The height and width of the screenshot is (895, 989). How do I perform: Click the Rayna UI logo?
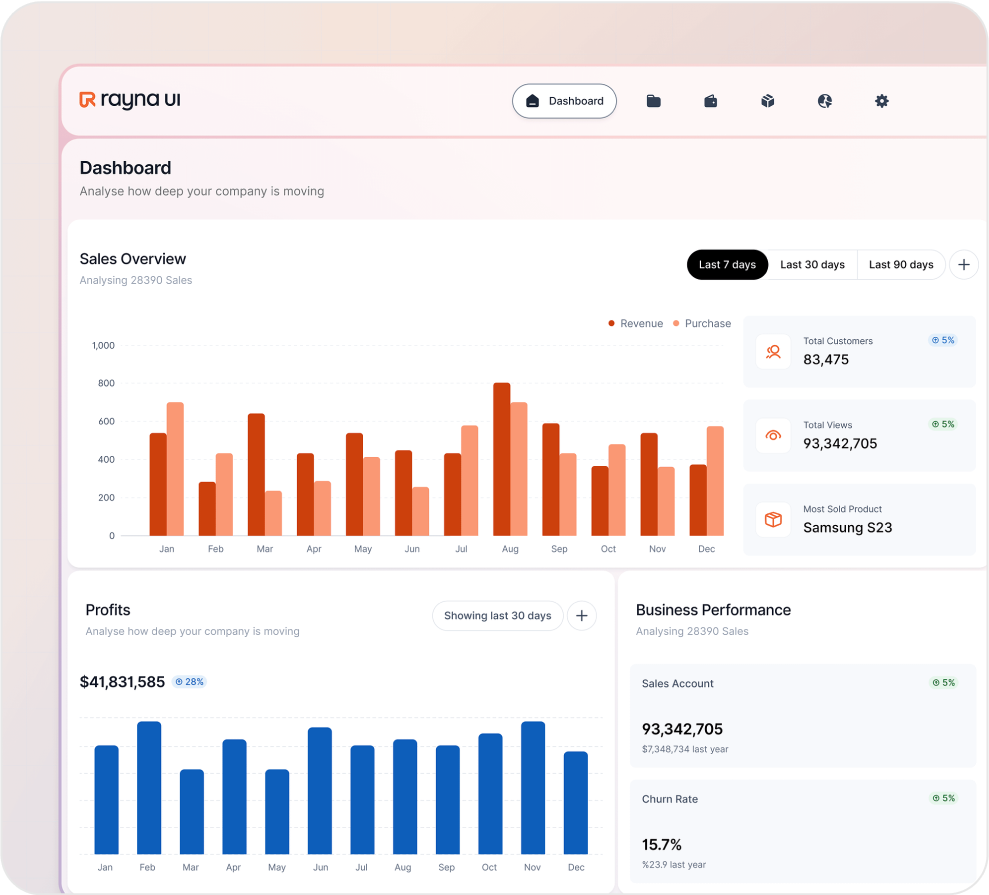click(130, 100)
